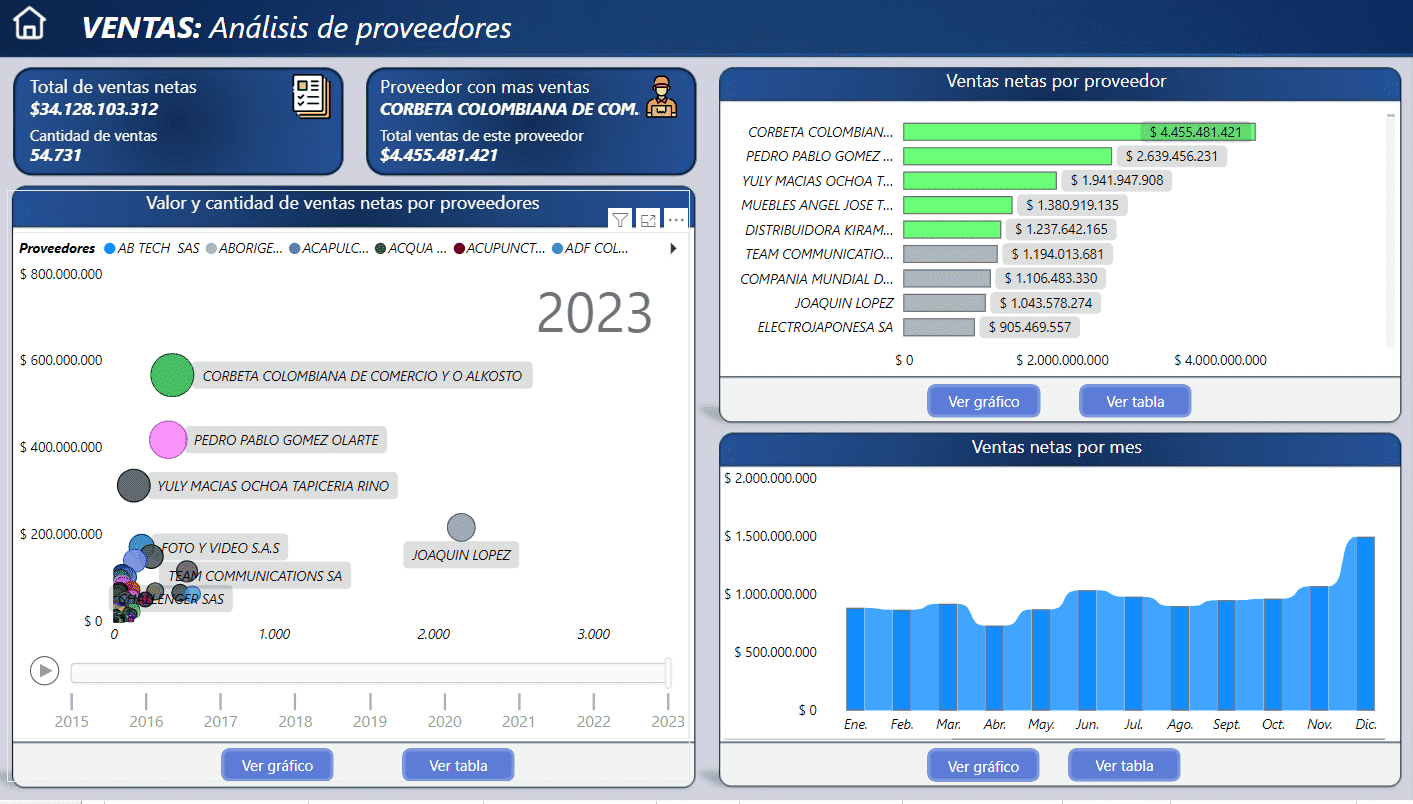Open focus mode on scatter chart
The image size is (1413, 804).
pos(648,220)
